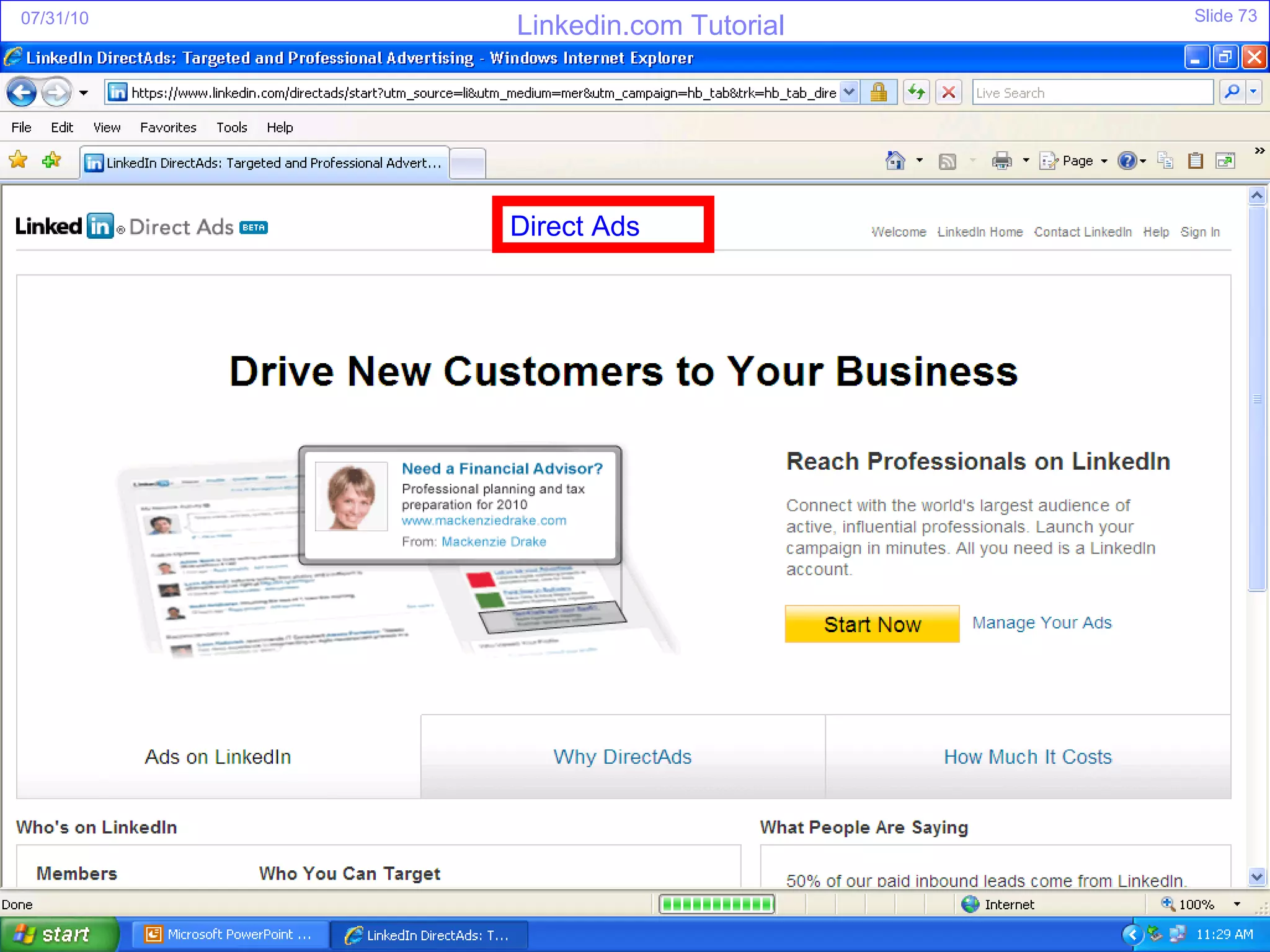
Task: Open Favorites Center star icon
Action: [19, 161]
